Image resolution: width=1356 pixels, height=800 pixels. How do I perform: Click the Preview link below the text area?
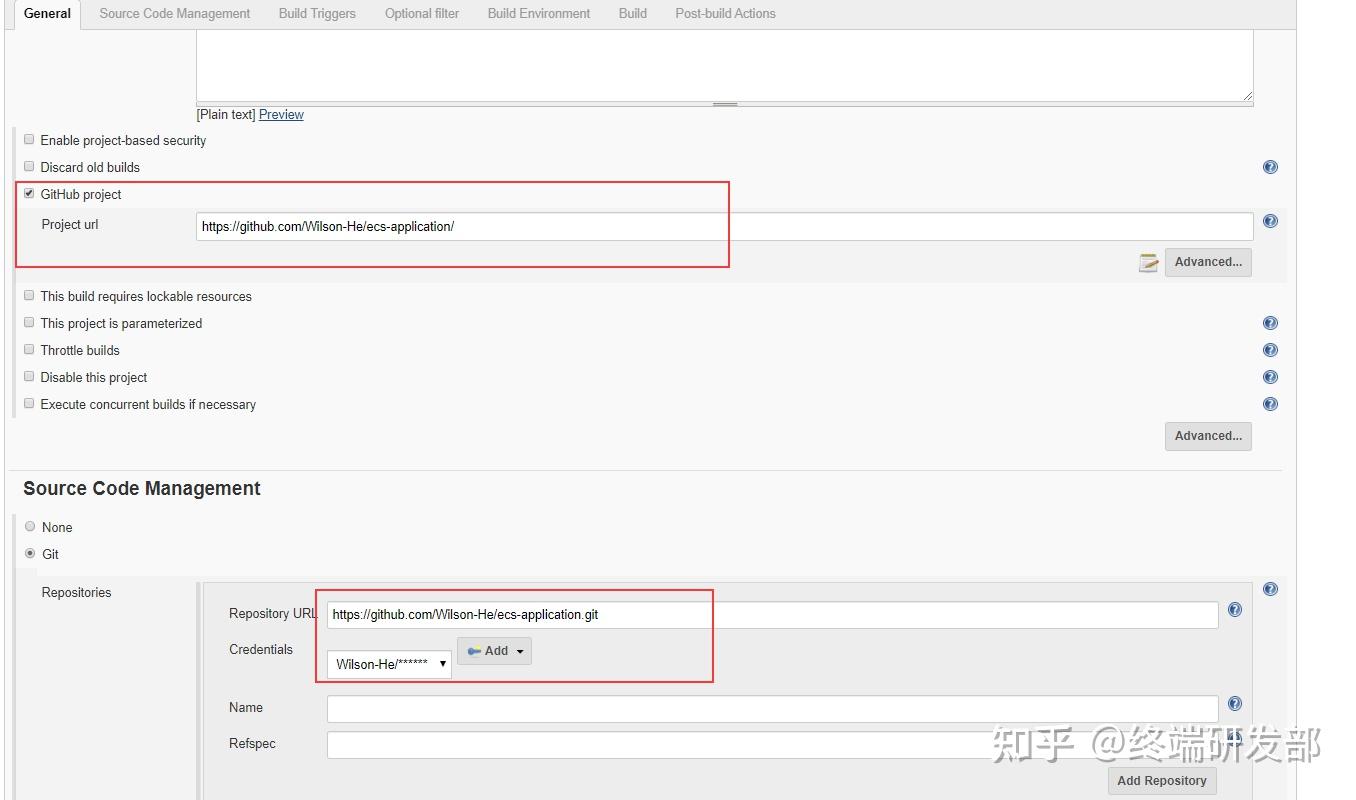[281, 114]
